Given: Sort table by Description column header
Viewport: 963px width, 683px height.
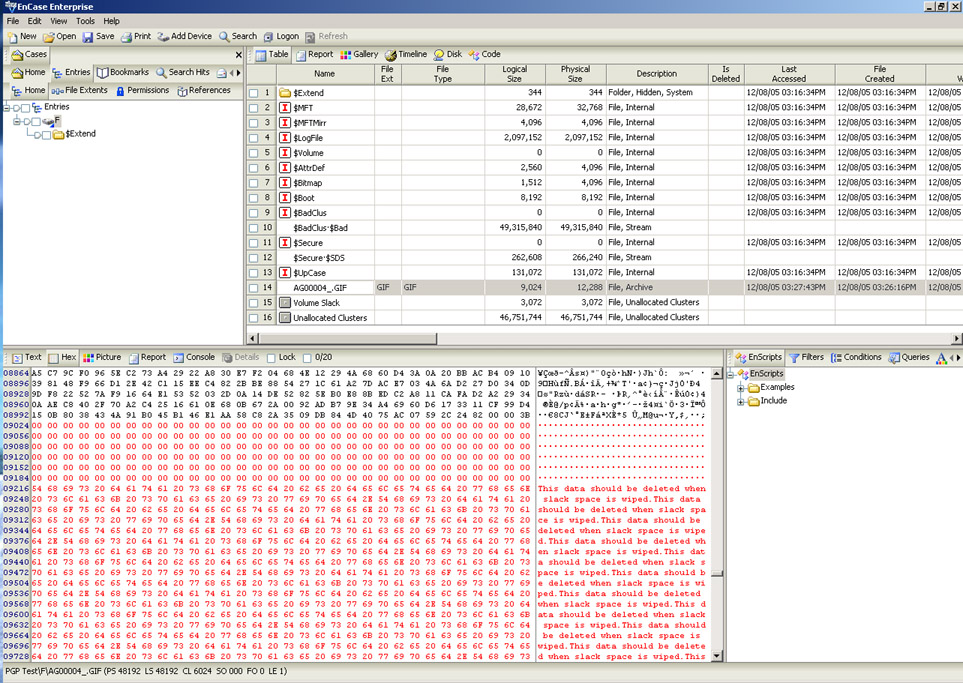Looking at the screenshot, I should pyautogui.click(x=657, y=74).
